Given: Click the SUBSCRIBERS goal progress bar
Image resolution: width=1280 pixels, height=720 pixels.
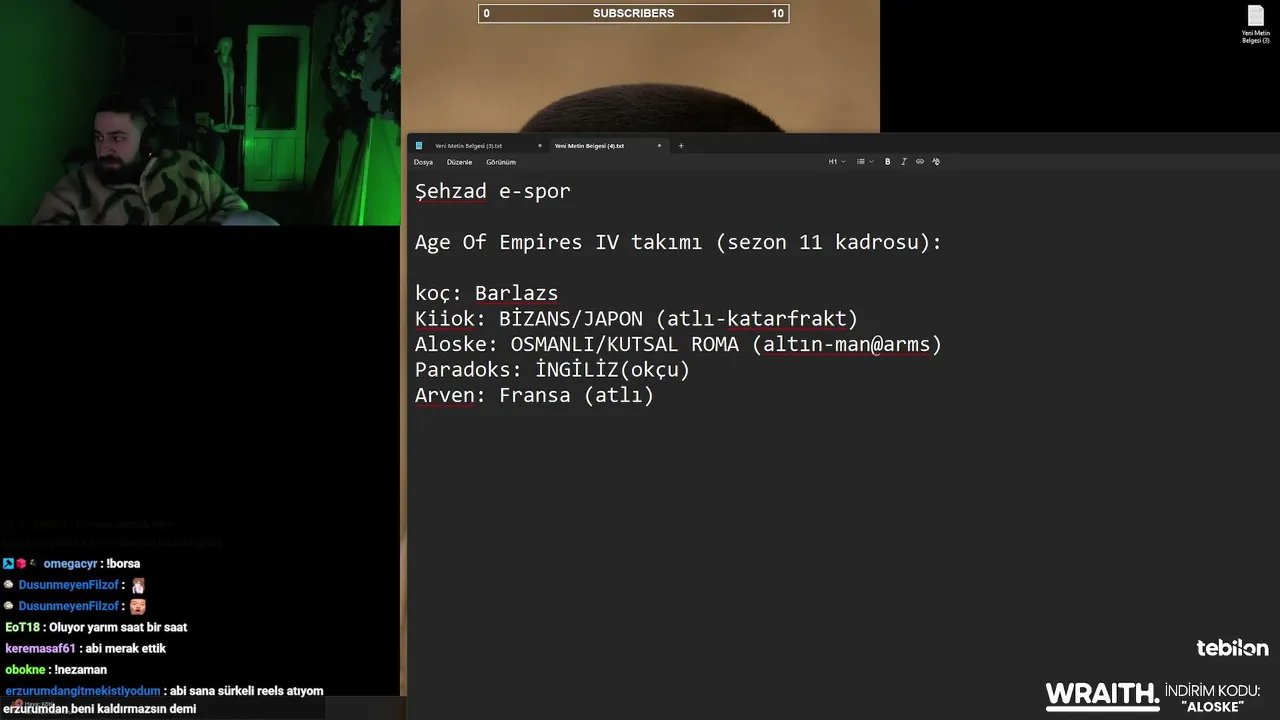Looking at the screenshot, I should pos(633,13).
